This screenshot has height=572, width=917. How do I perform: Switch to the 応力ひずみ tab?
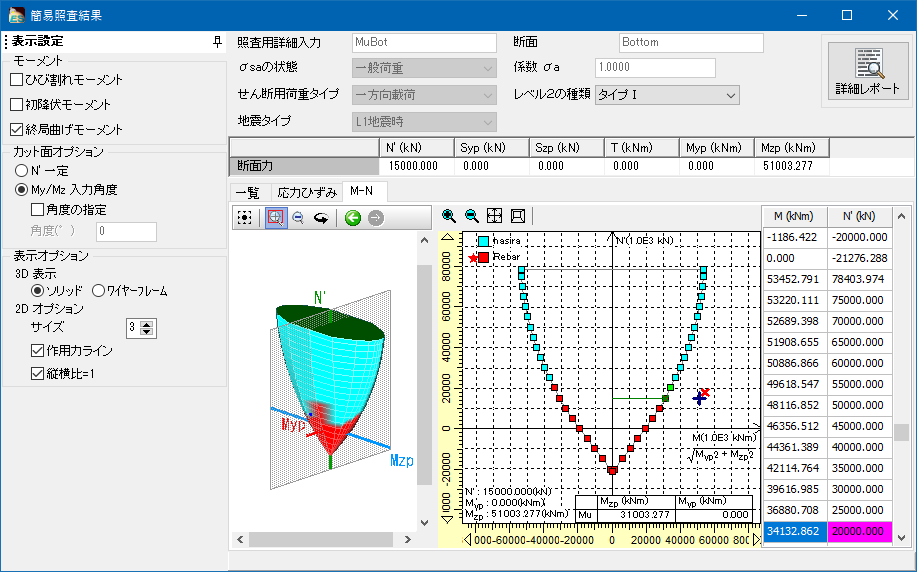[x=306, y=192]
